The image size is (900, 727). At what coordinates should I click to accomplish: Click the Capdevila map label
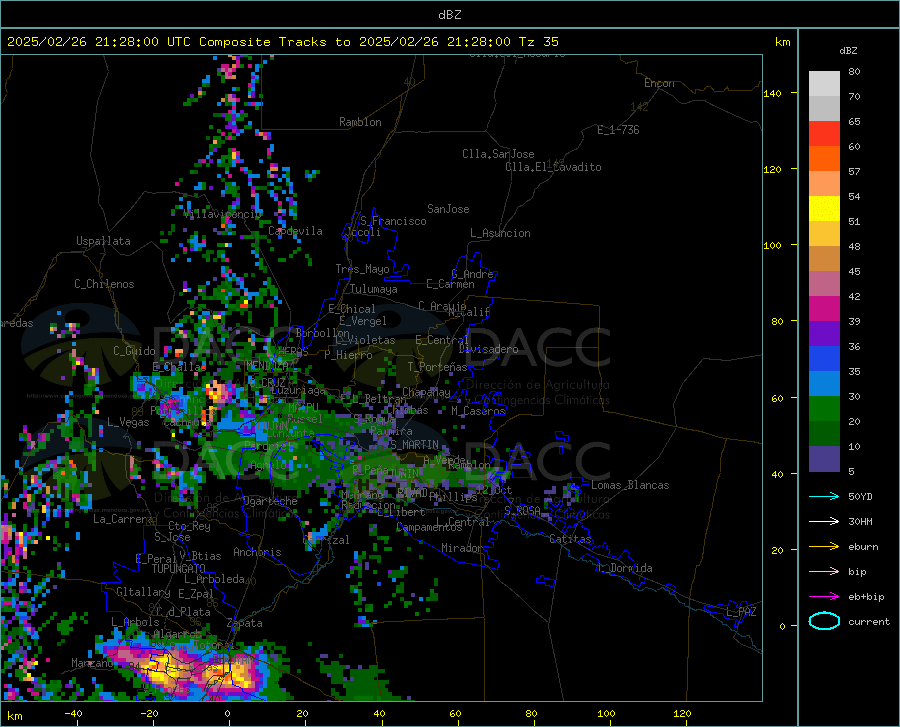pyautogui.click(x=295, y=231)
